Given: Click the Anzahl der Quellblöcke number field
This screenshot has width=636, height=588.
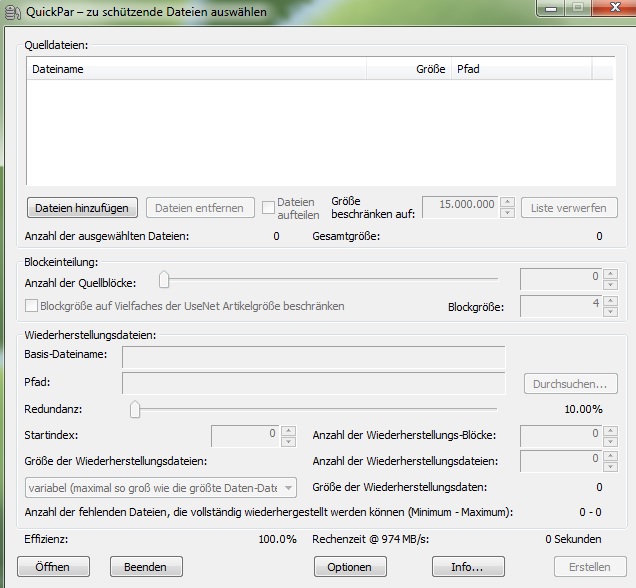Looking at the screenshot, I should point(561,279).
